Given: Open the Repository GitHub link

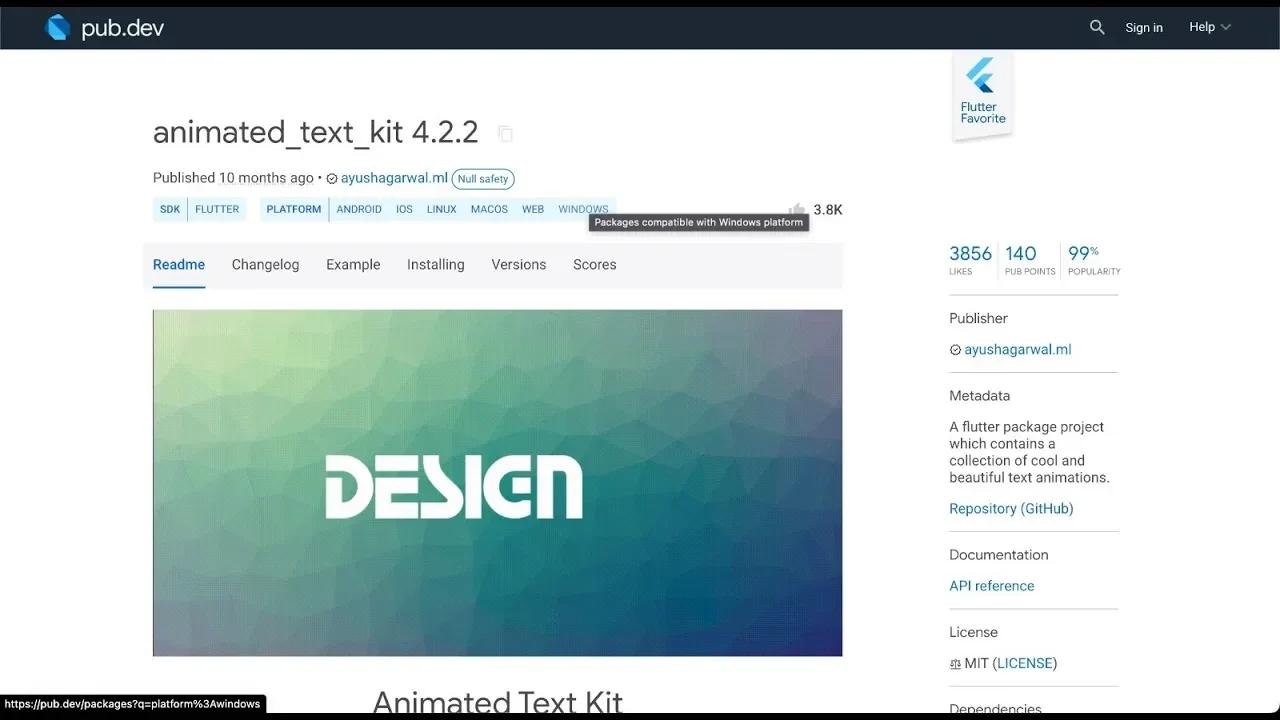Looking at the screenshot, I should click(1011, 508).
